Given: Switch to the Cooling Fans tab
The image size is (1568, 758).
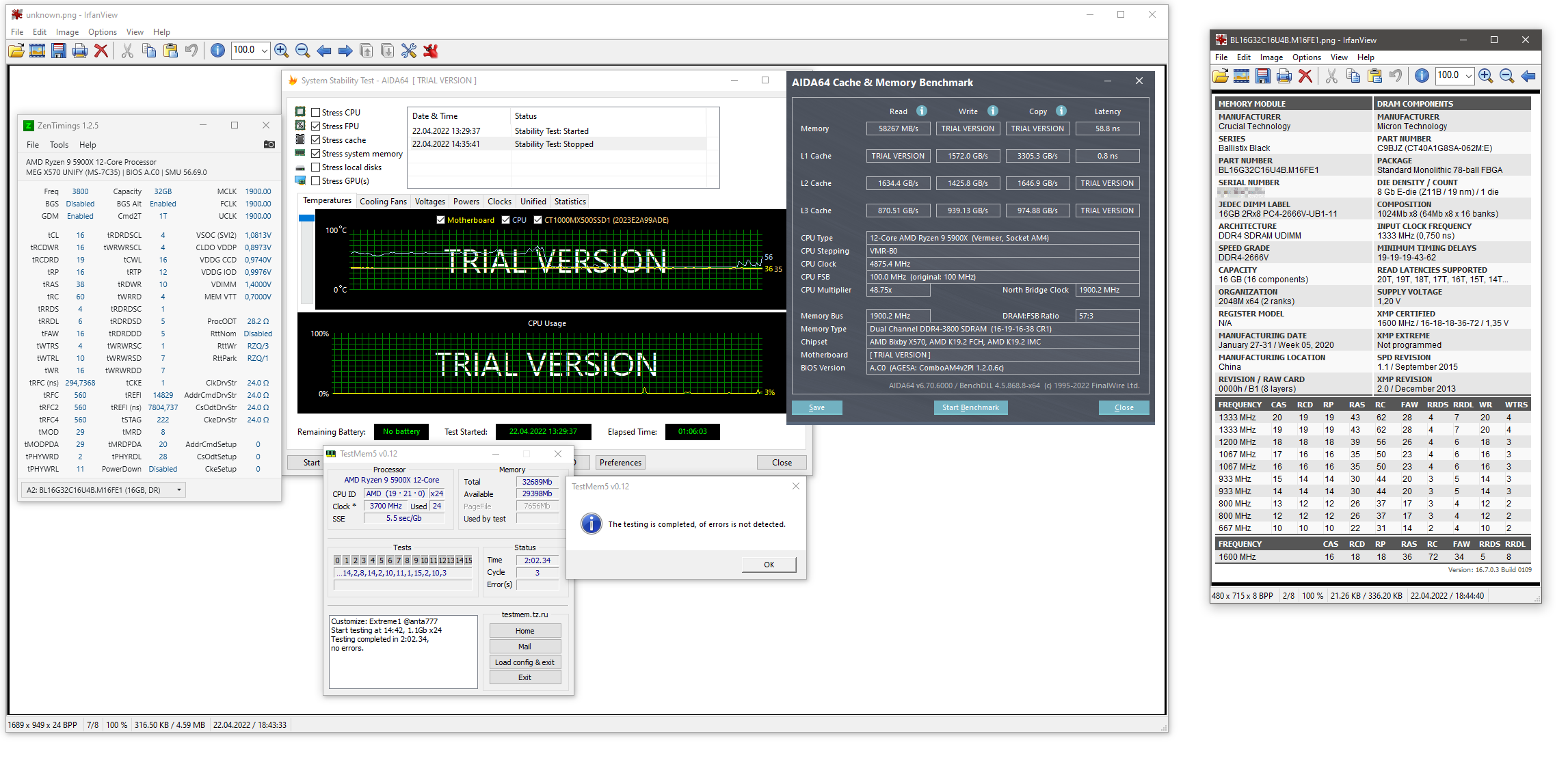Looking at the screenshot, I should pos(383,202).
